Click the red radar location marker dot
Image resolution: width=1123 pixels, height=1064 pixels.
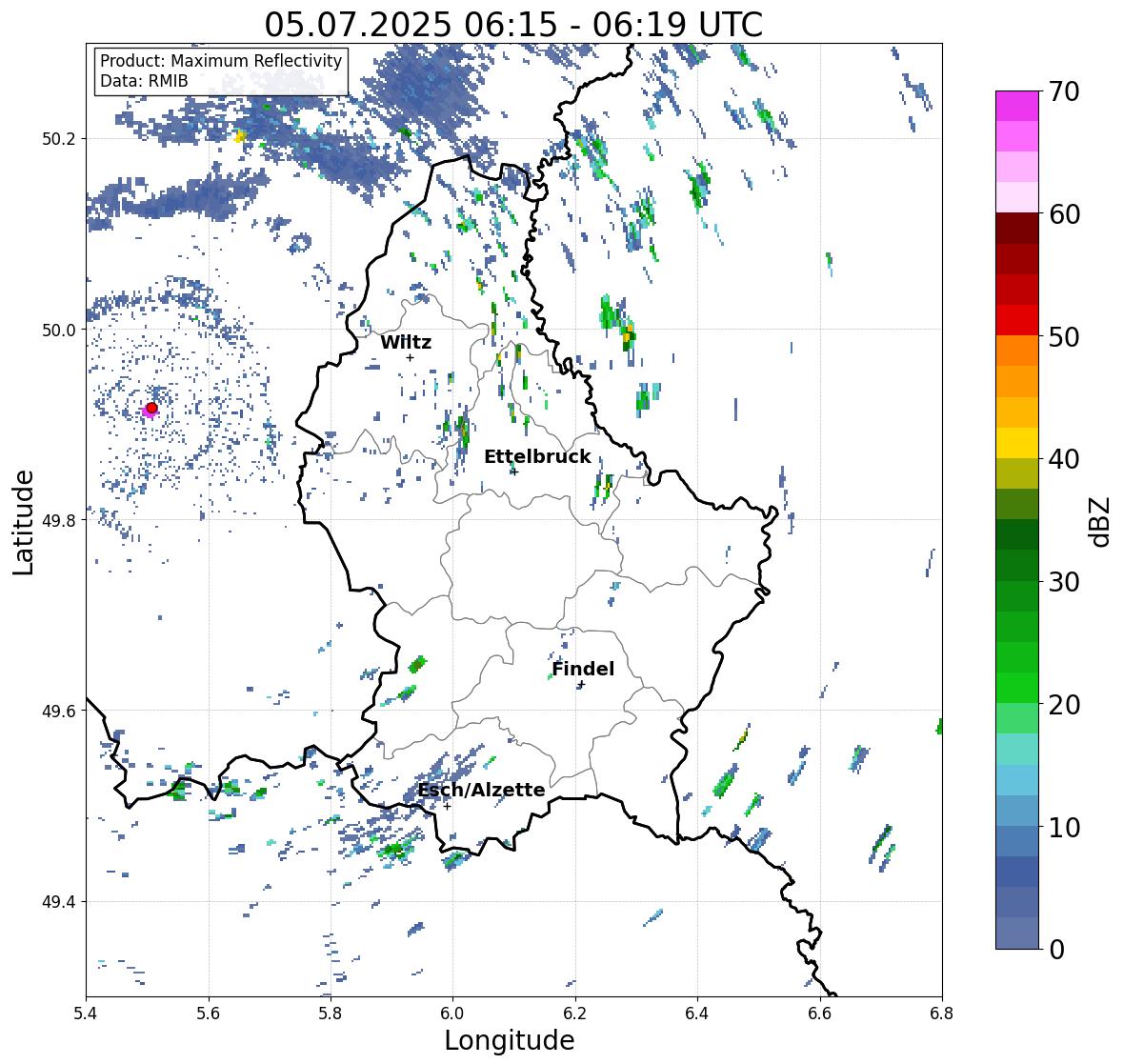click(151, 408)
